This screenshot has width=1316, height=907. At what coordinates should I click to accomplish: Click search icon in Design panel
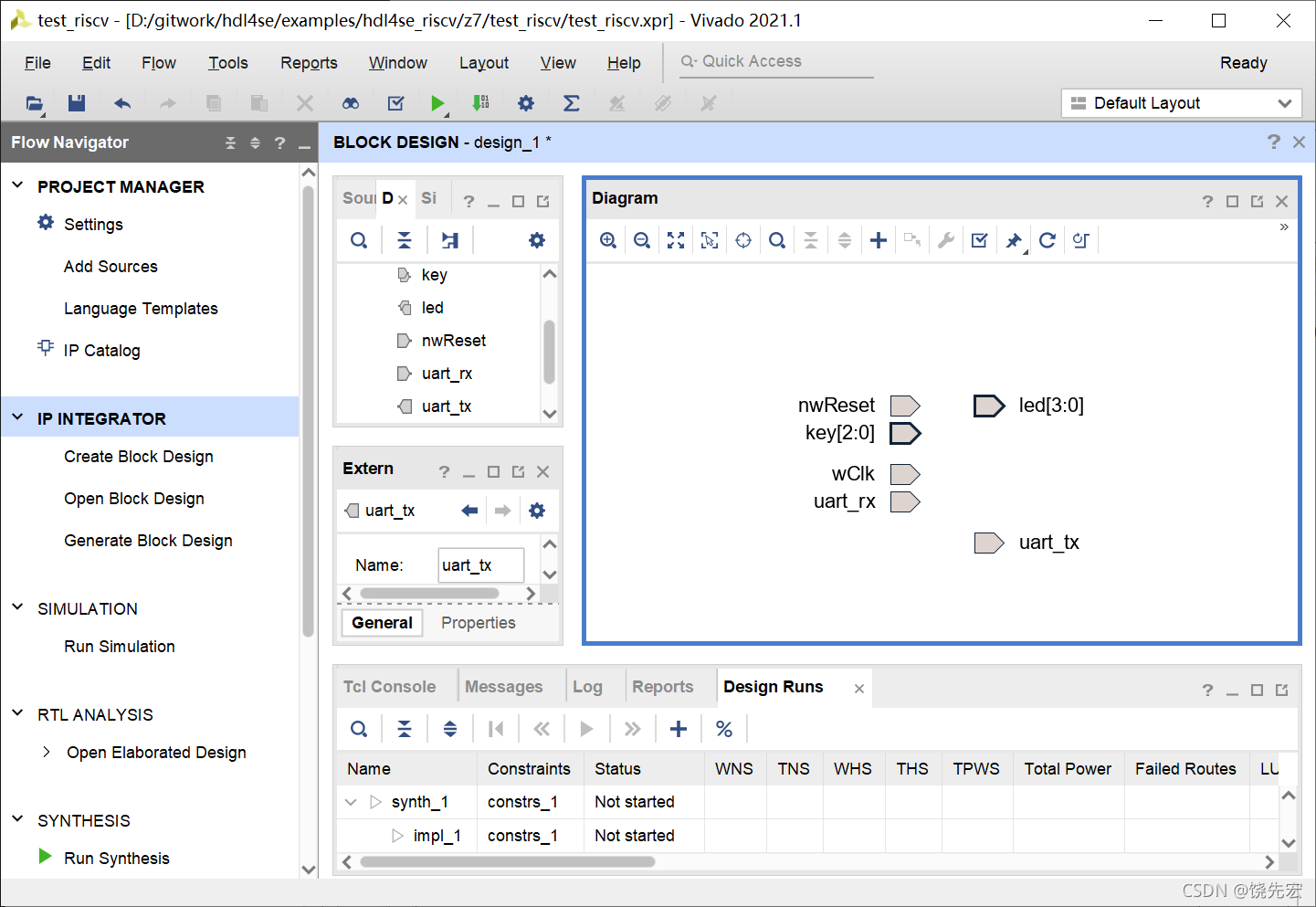[359, 240]
